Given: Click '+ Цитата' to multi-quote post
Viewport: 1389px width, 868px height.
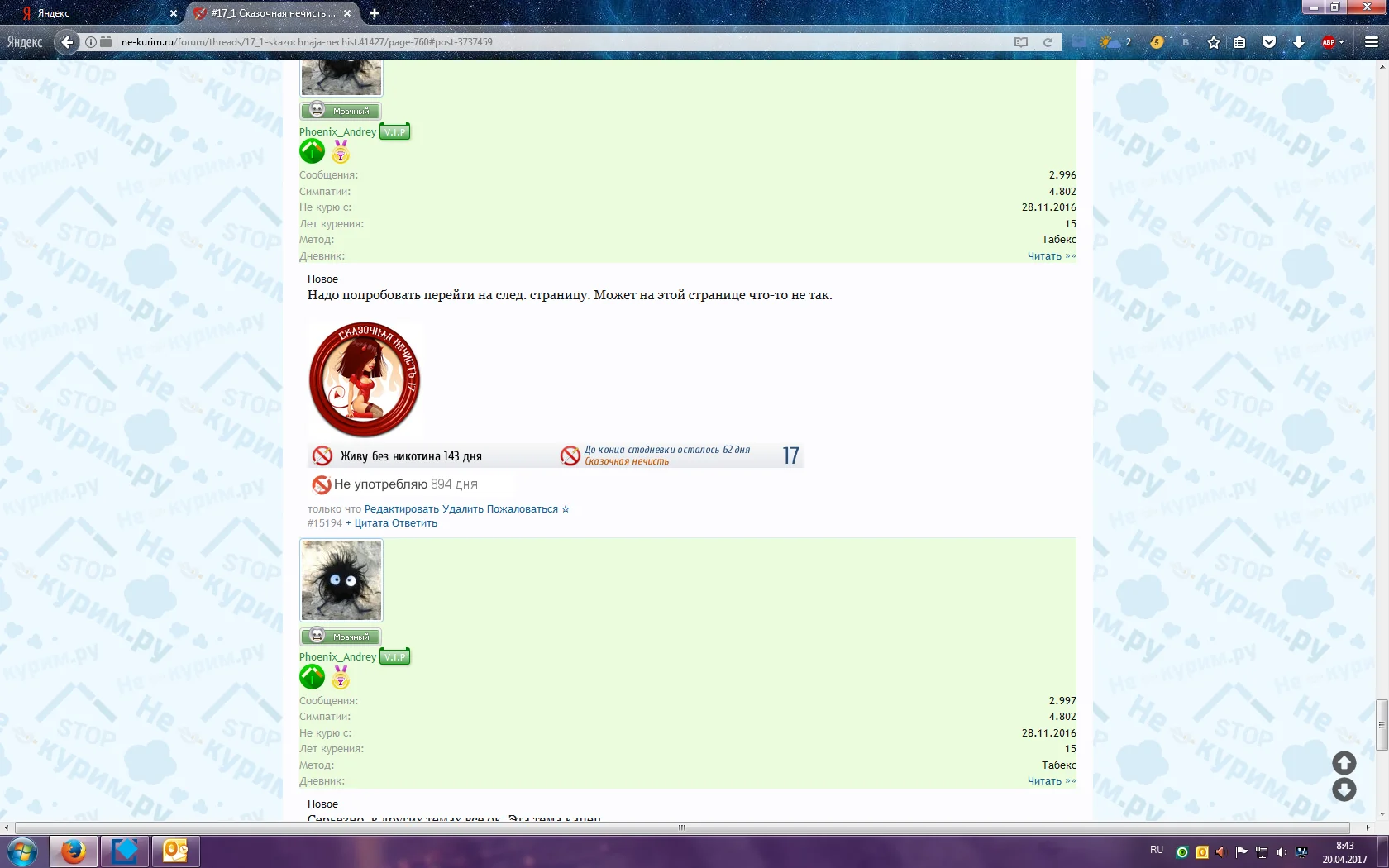Looking at the screenshot, I should (367, 523).
